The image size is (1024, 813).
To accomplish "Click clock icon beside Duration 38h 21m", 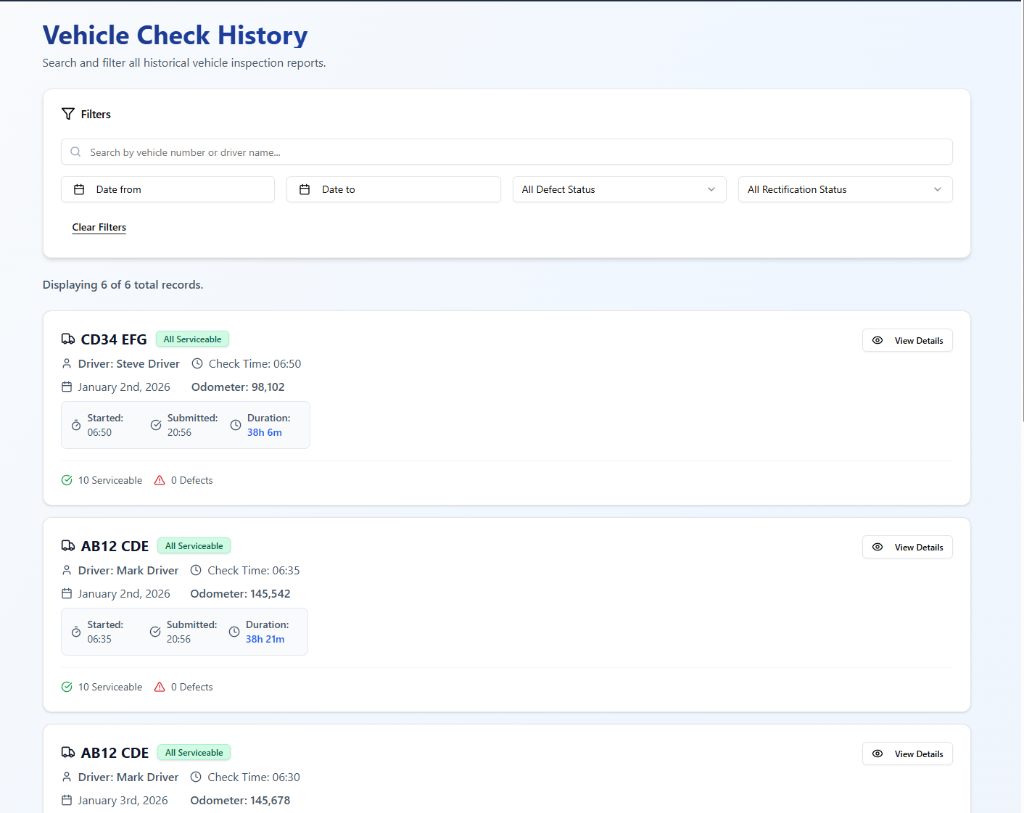I will (234, 632).
